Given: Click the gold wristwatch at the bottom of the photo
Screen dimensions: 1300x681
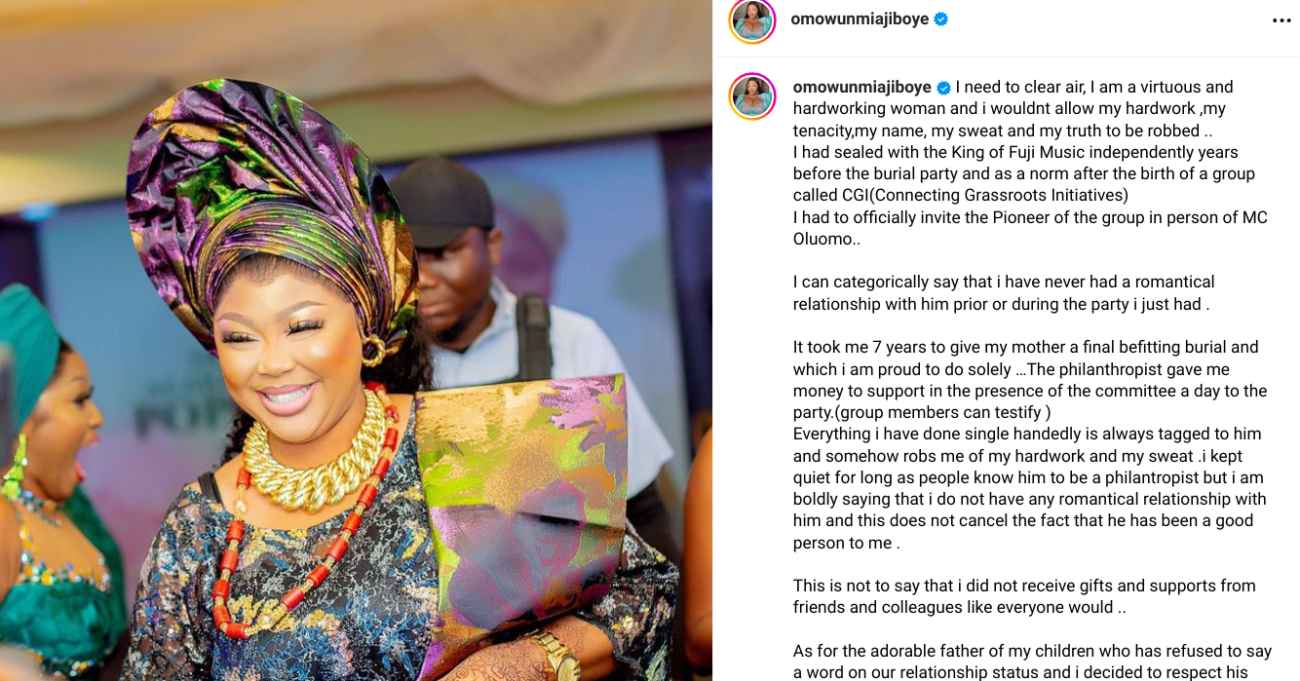Looking at the screenshot, I should [555, 656].
